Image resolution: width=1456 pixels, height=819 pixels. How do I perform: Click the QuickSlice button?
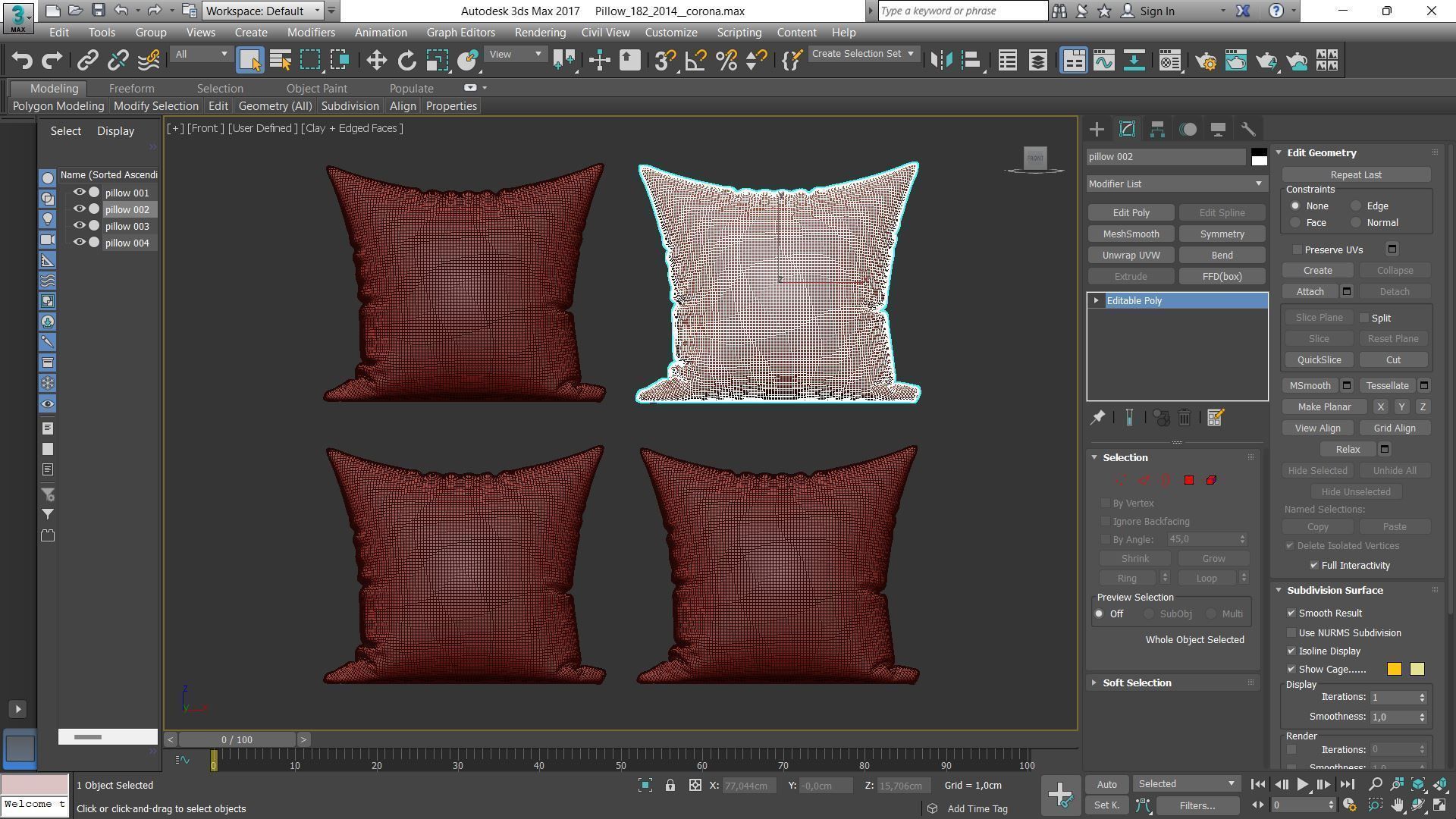point(1319,360)
